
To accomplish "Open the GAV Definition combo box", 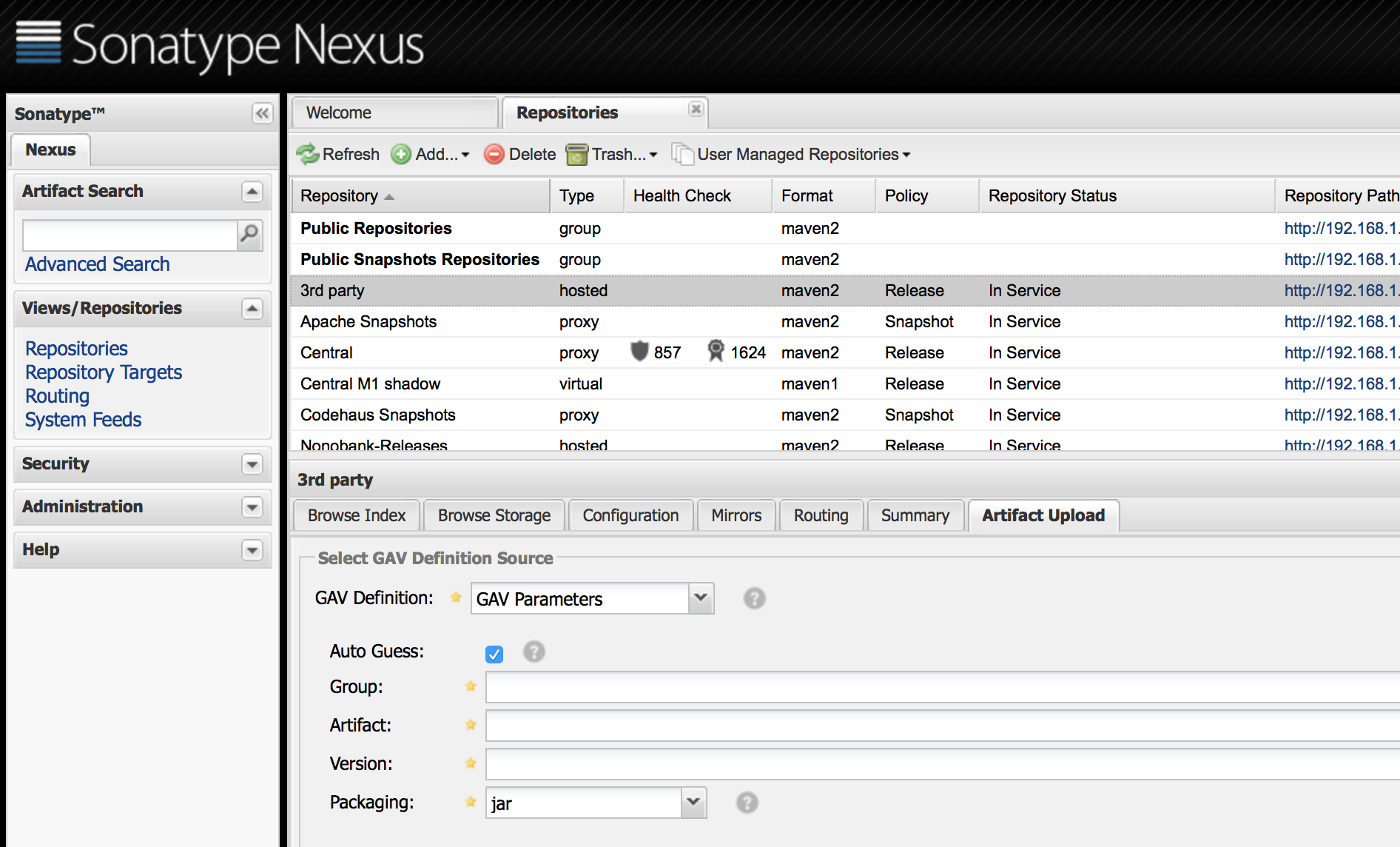I will (701, 598).
